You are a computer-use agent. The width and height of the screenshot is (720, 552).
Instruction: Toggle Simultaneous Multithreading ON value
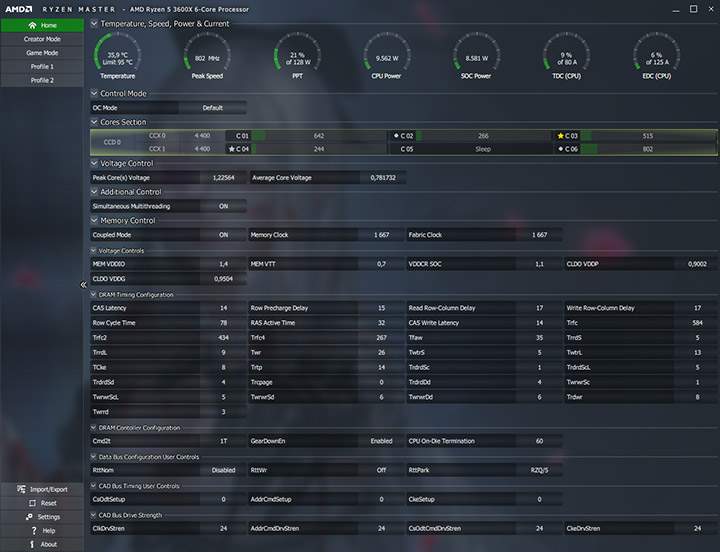click(x=224, y=206)
